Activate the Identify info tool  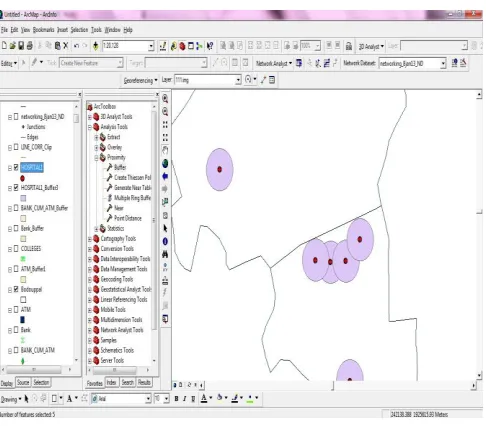[x=165, y=241]
